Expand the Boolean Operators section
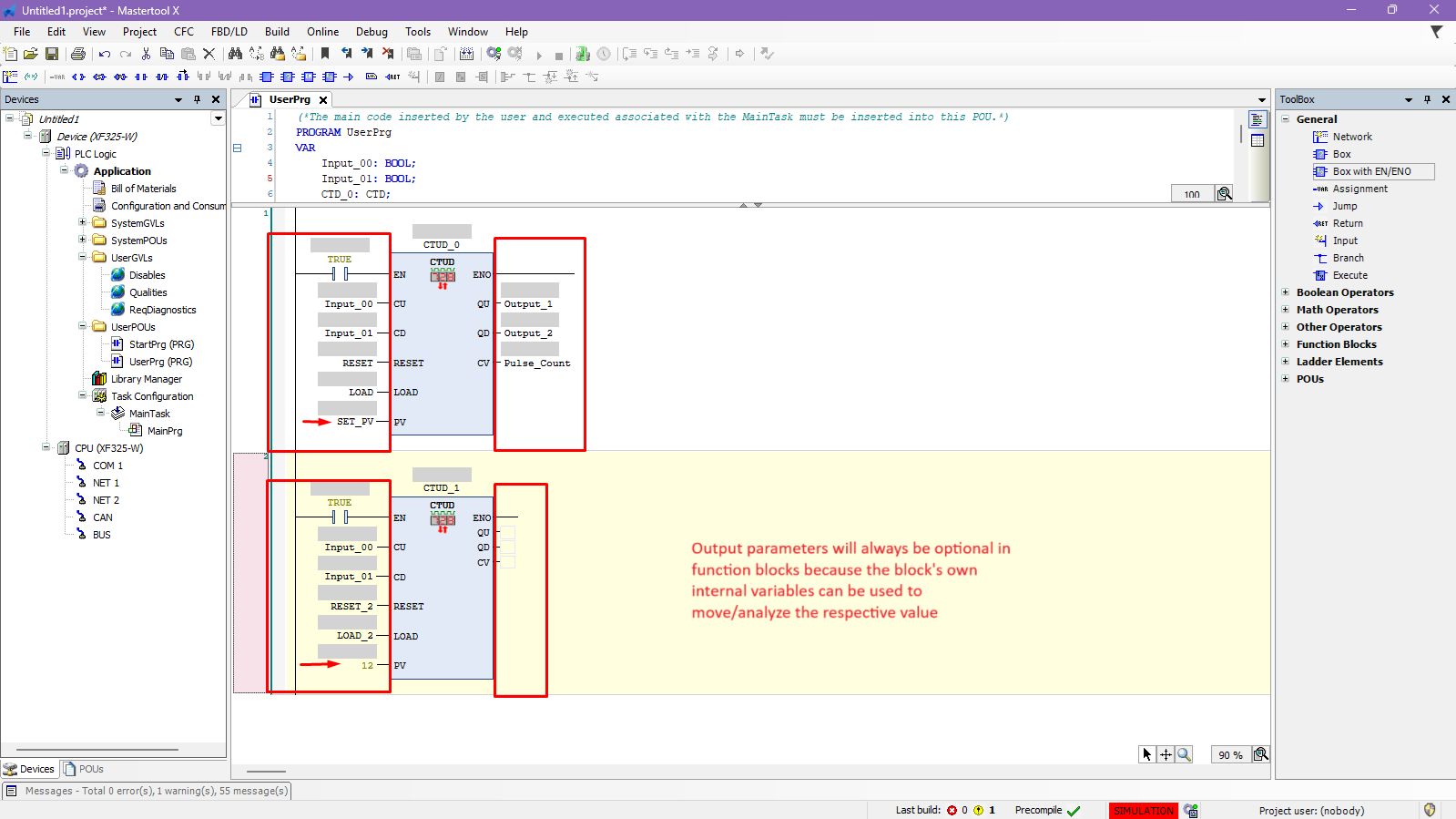 (x=1286, y=292)
